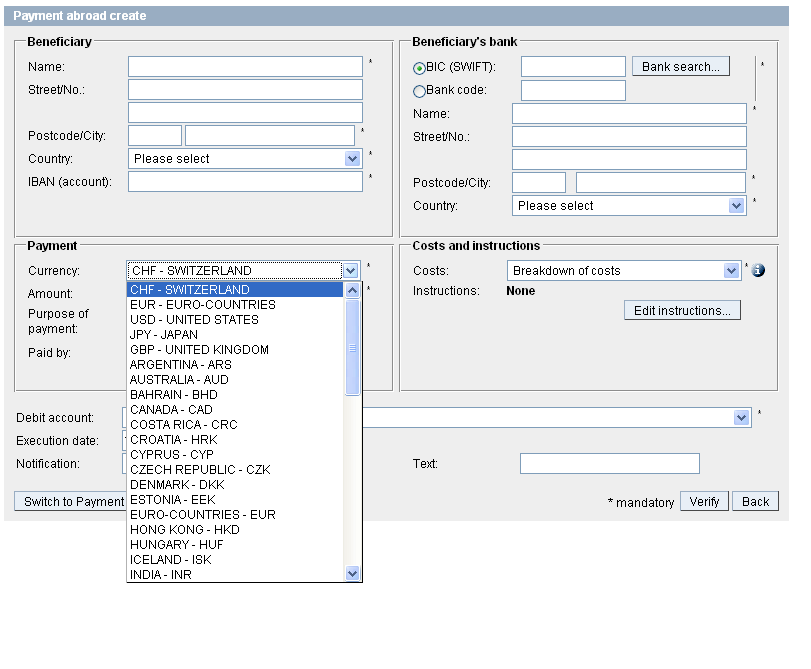Focus the Text input field
Screen dimensions: 811x669
coord(610,464)
